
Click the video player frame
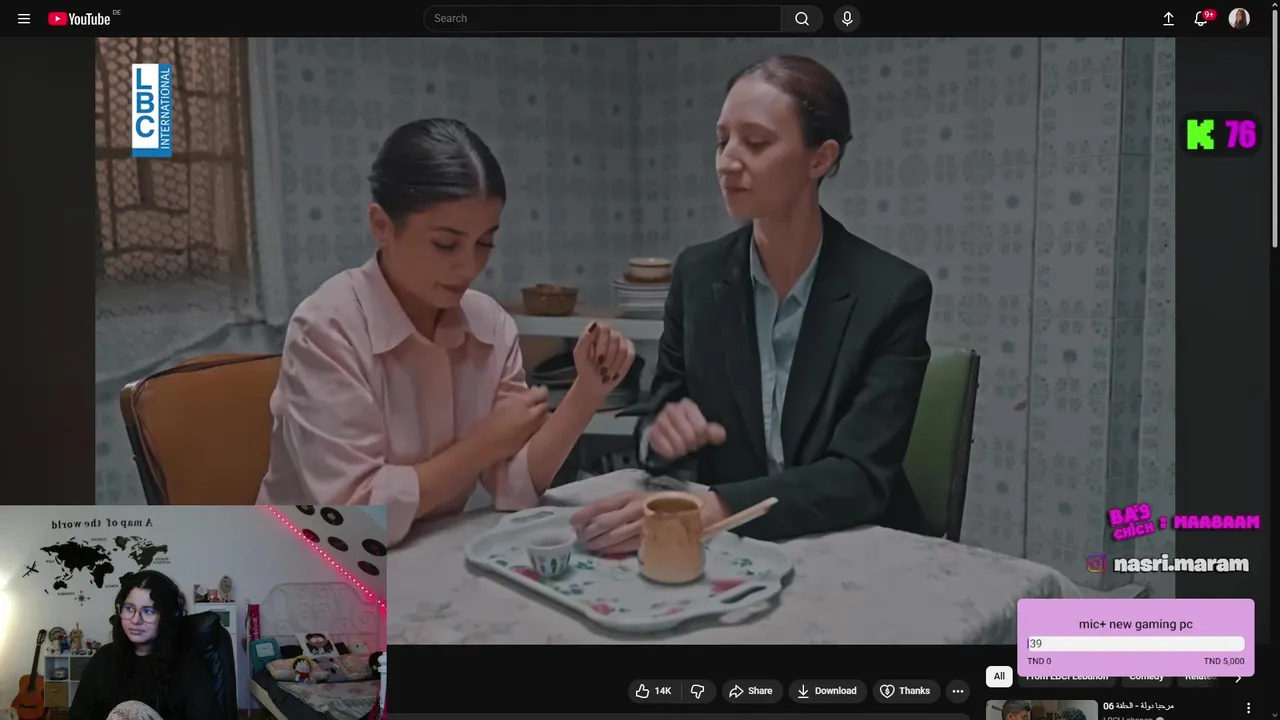pyautogui.click(x=635, y=340)
